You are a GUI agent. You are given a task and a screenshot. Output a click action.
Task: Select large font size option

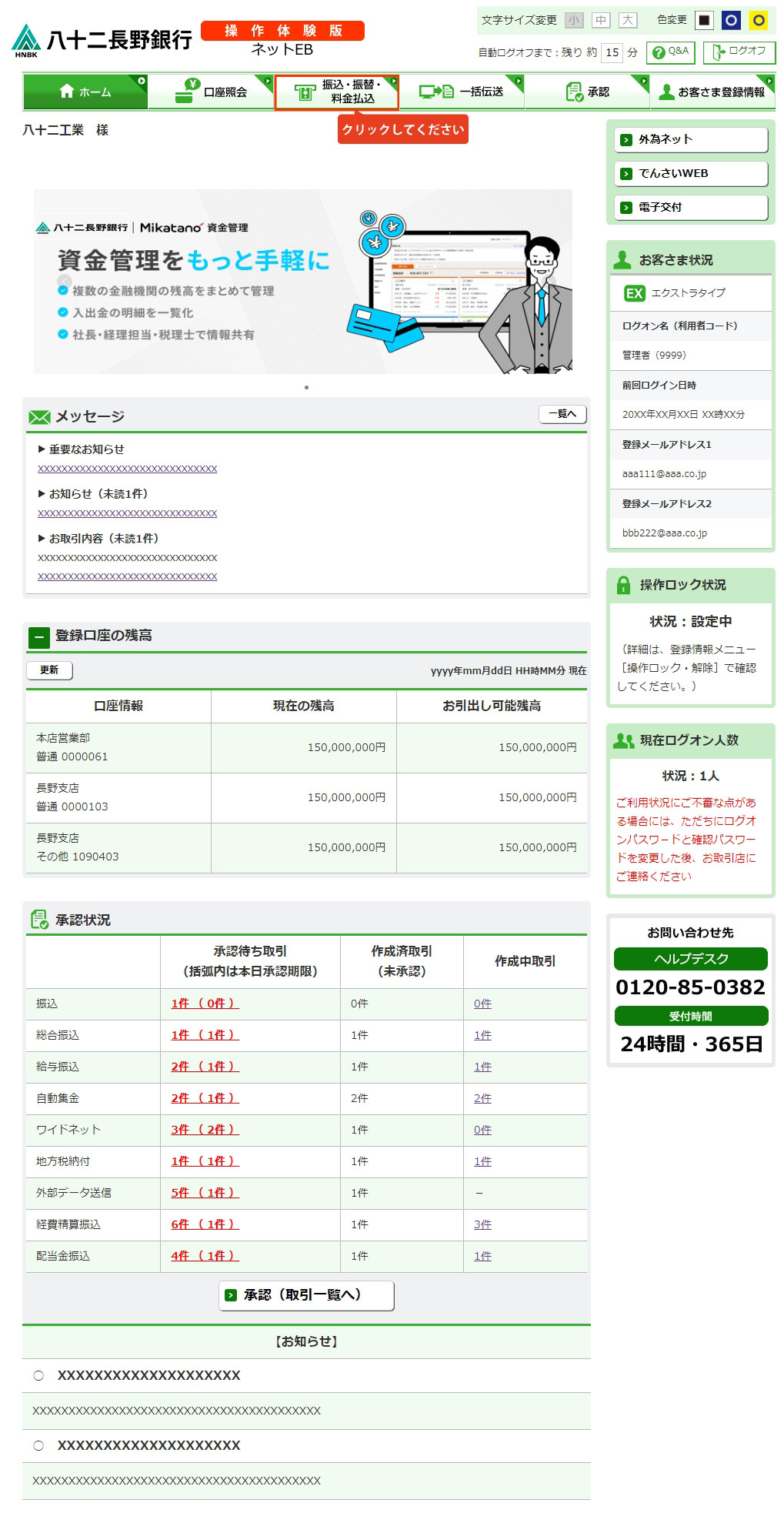pyautogui.click(x=628, y=20)
